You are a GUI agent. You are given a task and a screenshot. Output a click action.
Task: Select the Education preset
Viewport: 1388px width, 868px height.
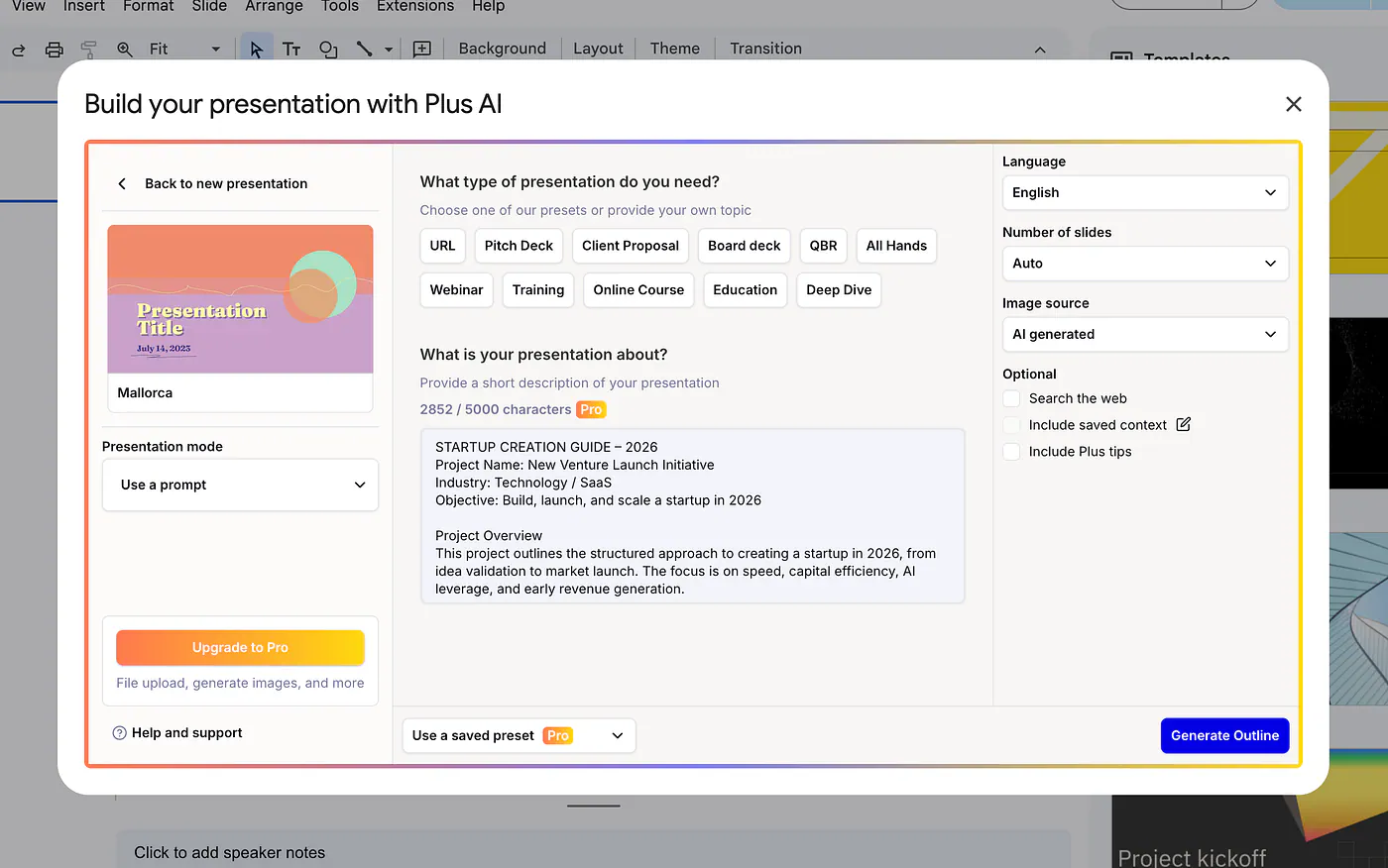coord(745,290)
